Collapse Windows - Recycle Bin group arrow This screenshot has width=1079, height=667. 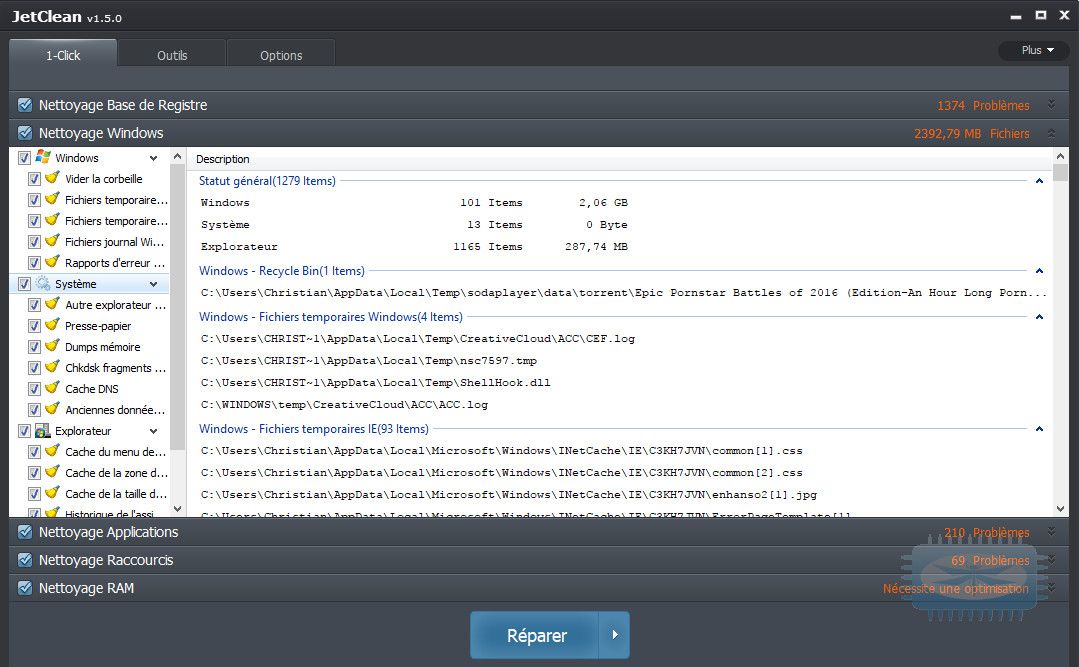(x=1039, y=271)
